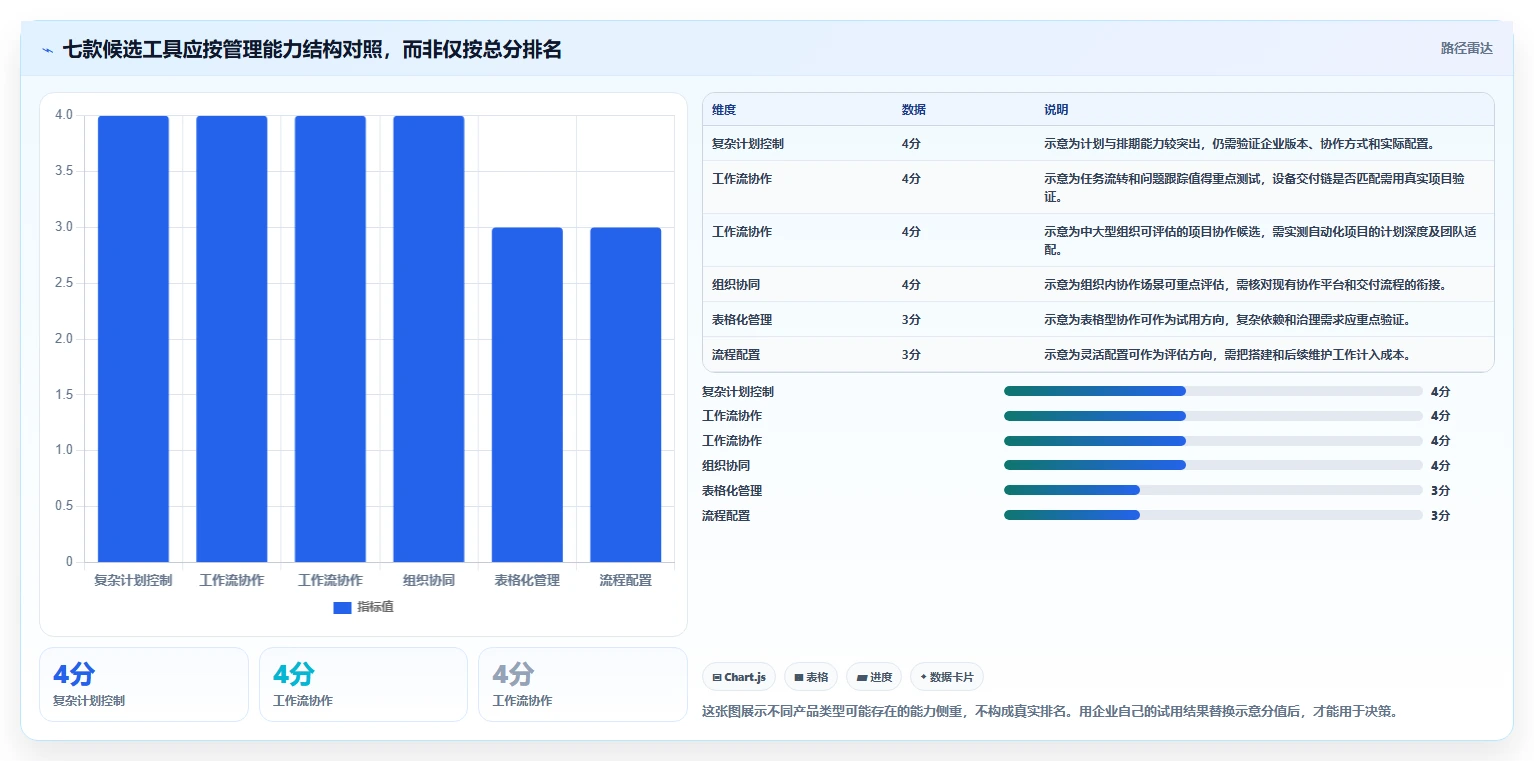Click the 组织协同 x-axis label
1534x761 pixels.
[429, 580]
